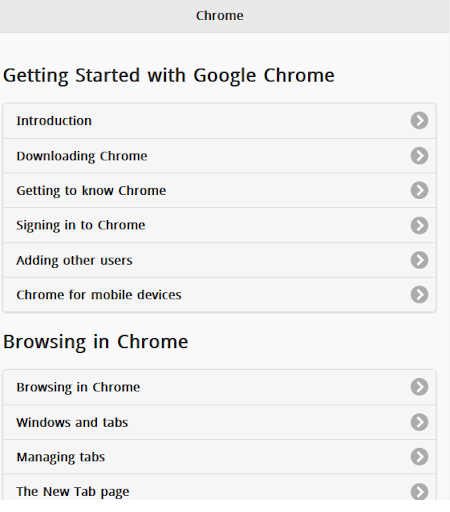Open Managing tabs lesson
The width and height of the screenshot is (450, 512).
219,457
